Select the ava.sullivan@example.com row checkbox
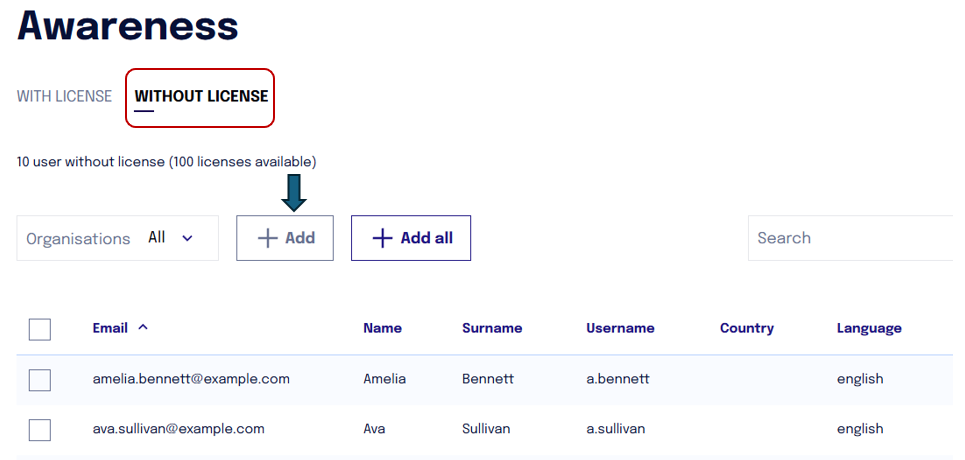Screen dimensions: 965x460 pyautogui.click(x=40, y=430)
